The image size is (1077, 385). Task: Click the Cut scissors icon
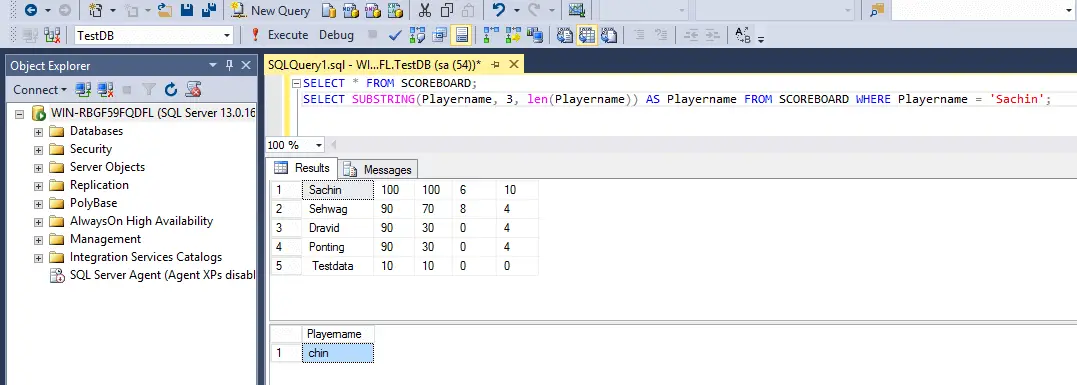(x=425, y=10)
